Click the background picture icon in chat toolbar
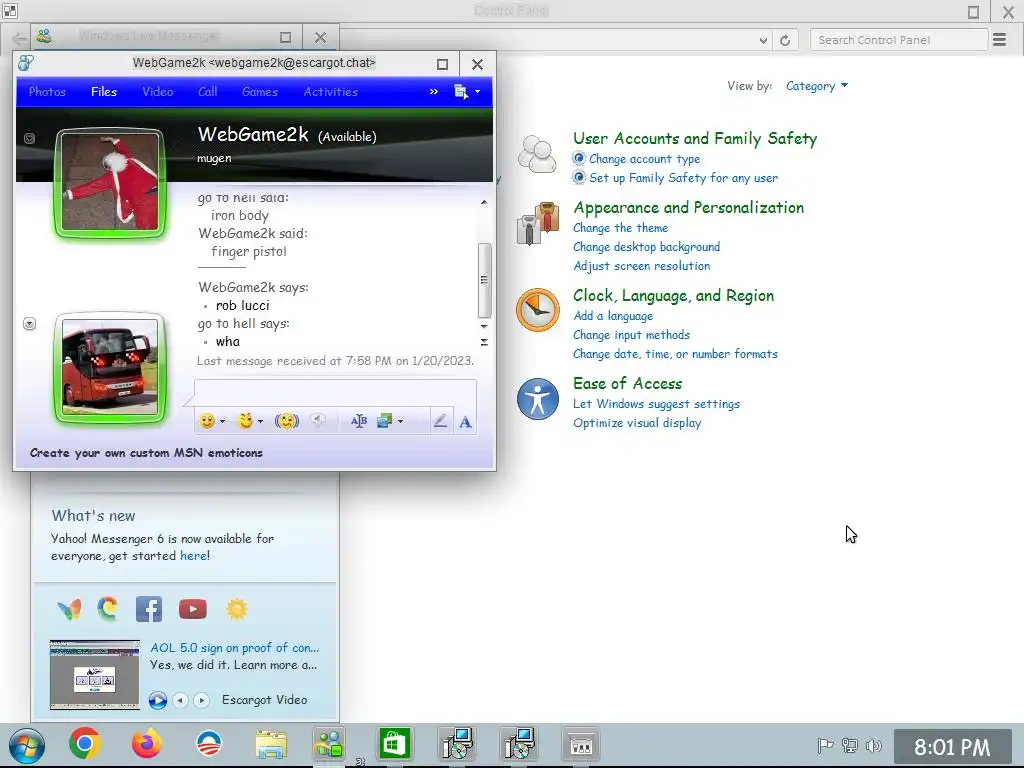 [x=385, y=421]
